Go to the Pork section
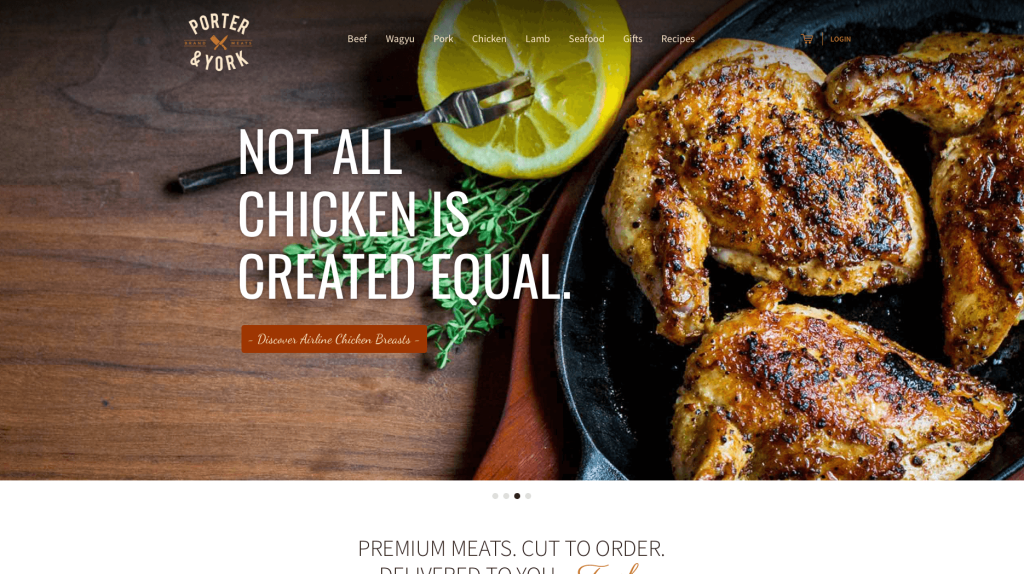 [x=443, y=39]
